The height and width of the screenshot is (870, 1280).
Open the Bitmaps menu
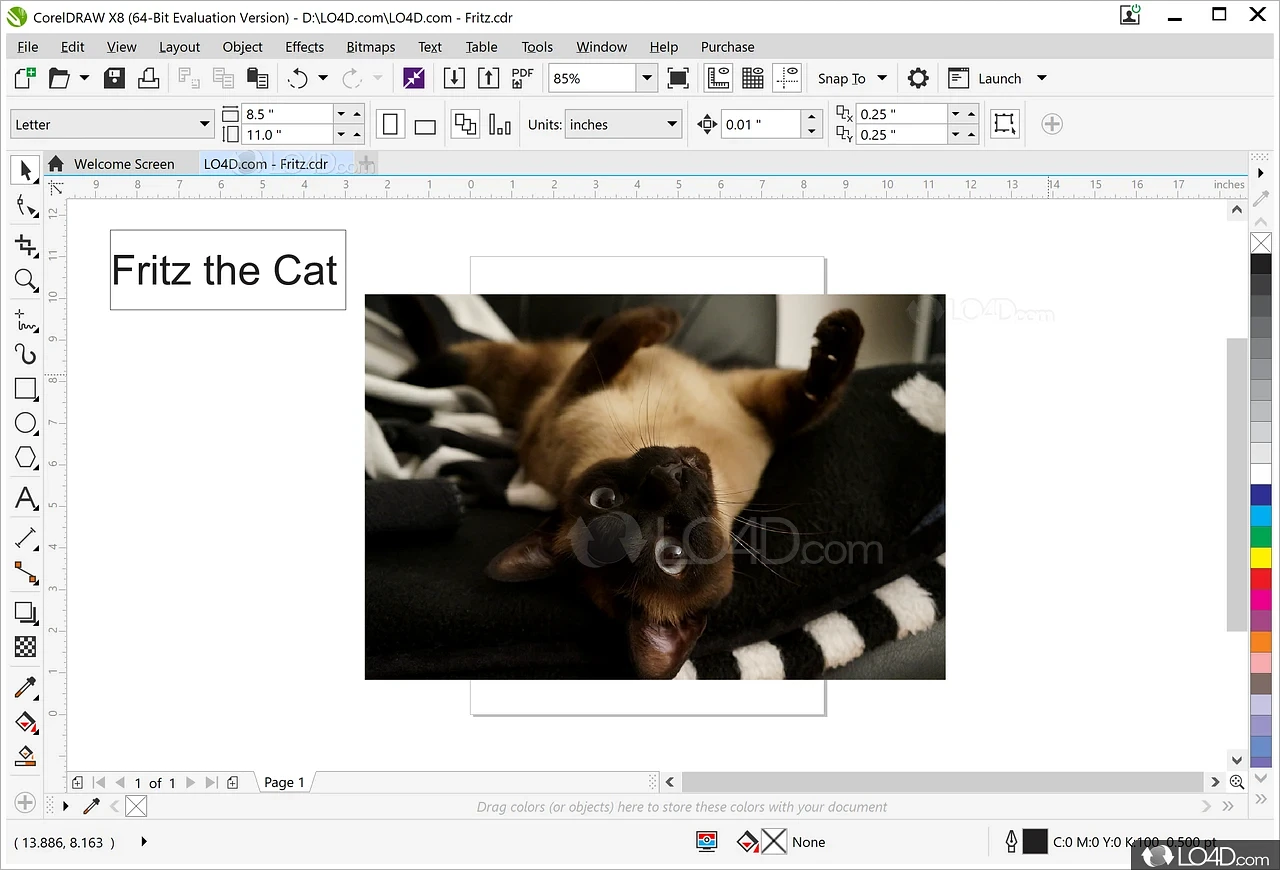coord(370,46)
